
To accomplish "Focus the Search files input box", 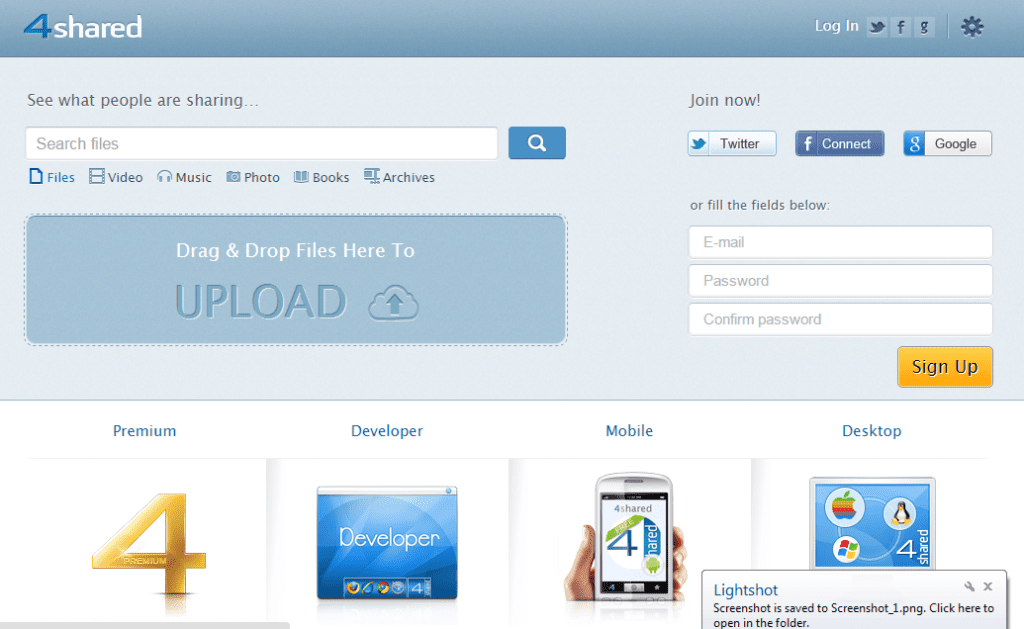I will point(261,144).
